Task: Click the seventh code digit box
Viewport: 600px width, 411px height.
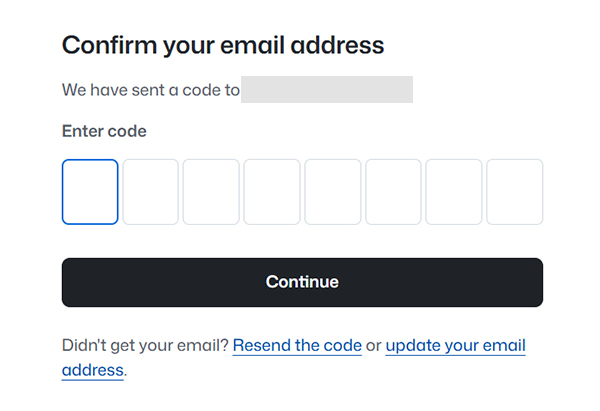Action: click(454, 192)
